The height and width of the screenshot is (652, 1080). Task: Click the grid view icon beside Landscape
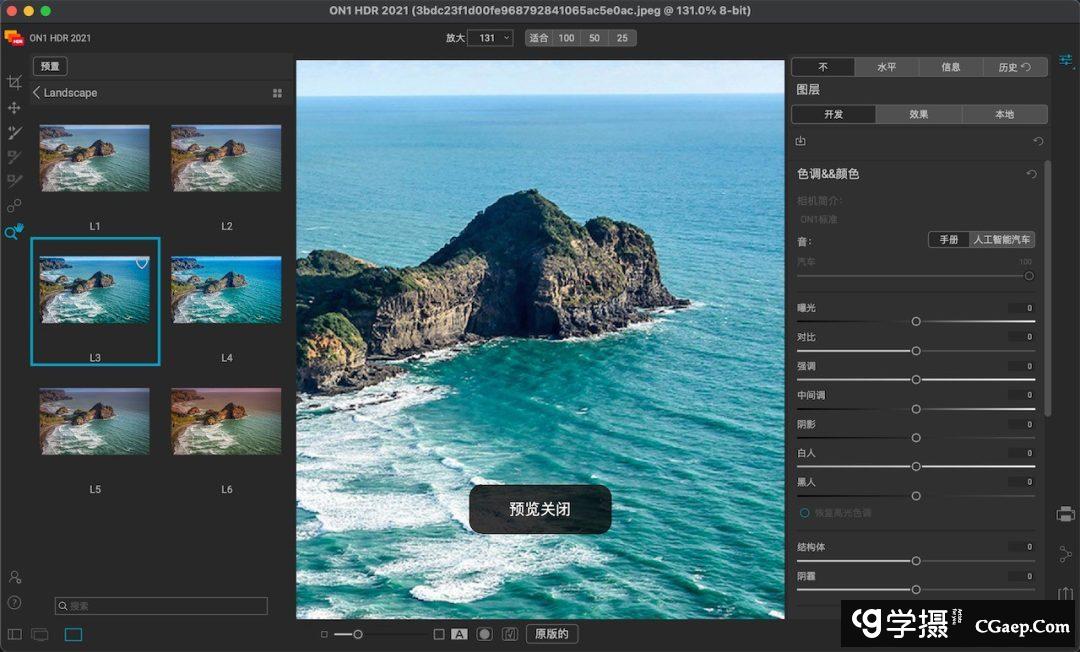click(277, 93)
